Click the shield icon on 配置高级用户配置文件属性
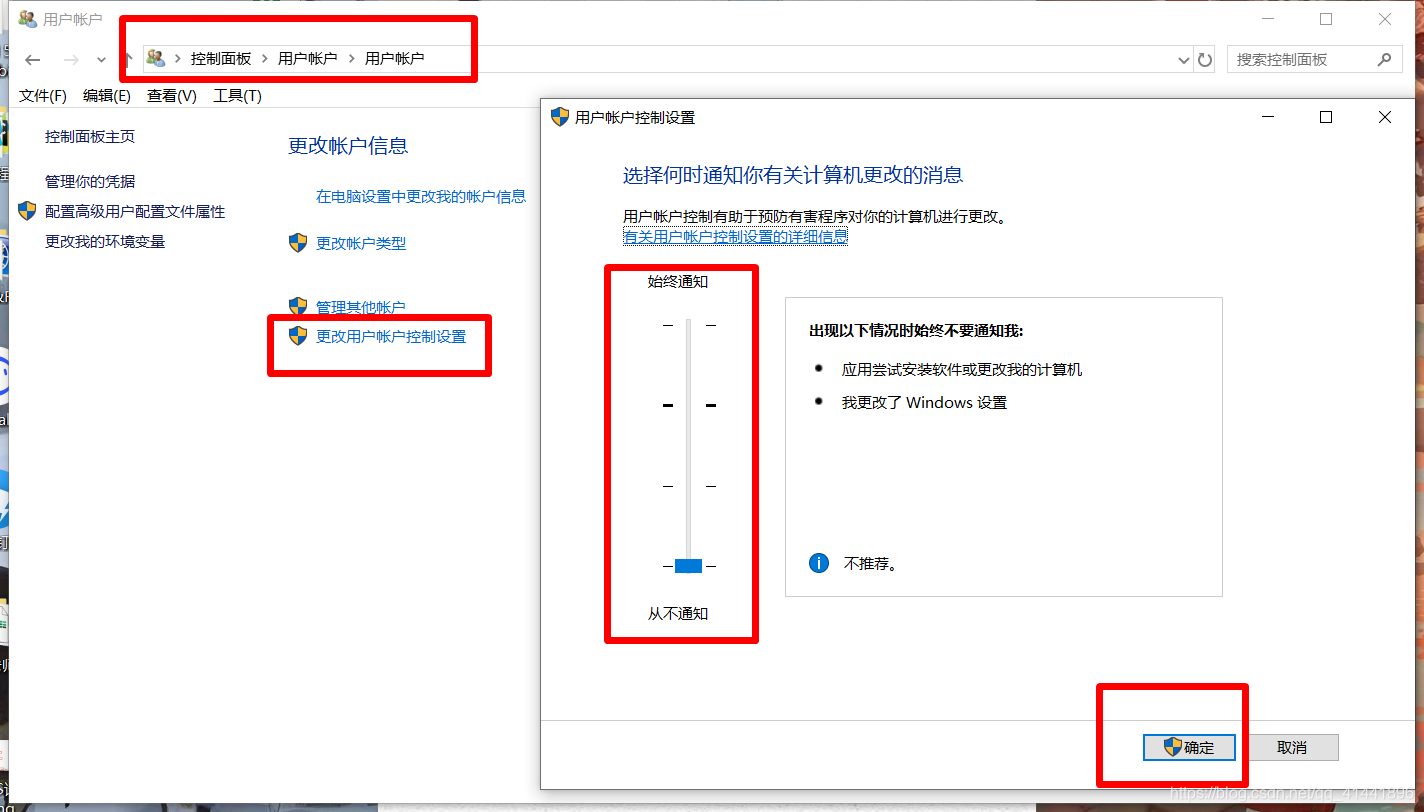 (26, 211)
